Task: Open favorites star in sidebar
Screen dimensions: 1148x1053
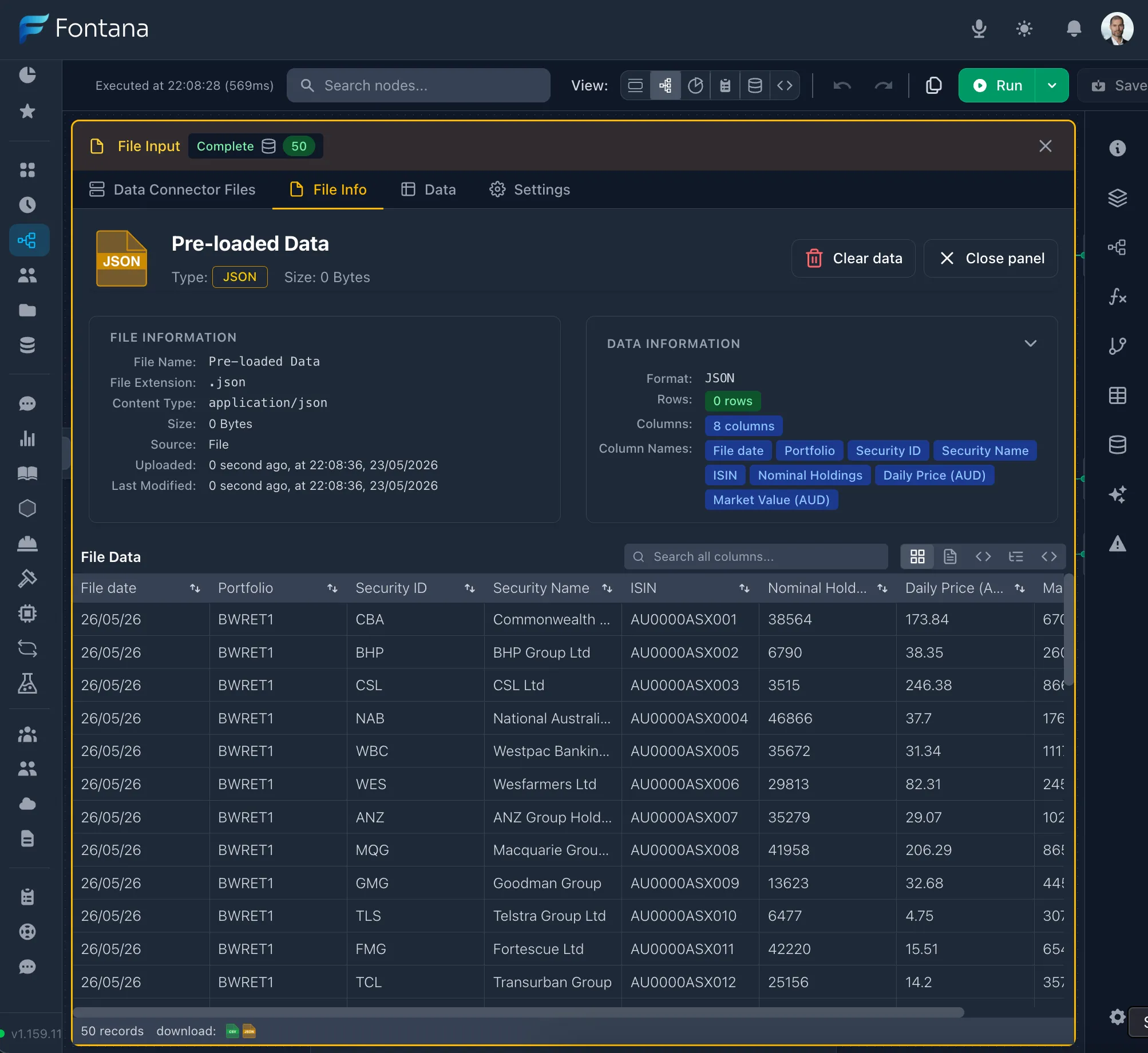Action: pyautogui.click(x=27, y=111)
